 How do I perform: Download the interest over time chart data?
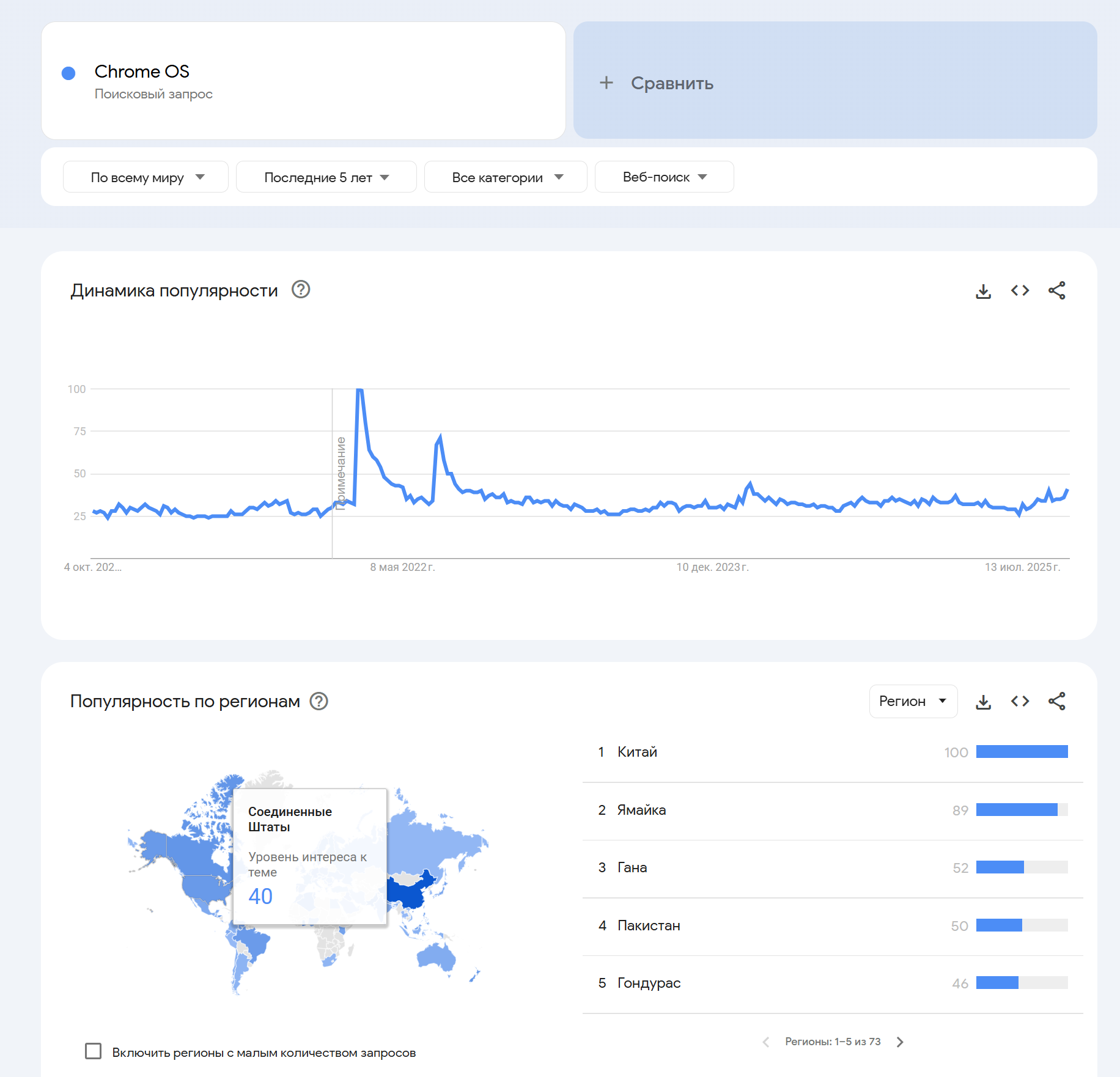983,291
